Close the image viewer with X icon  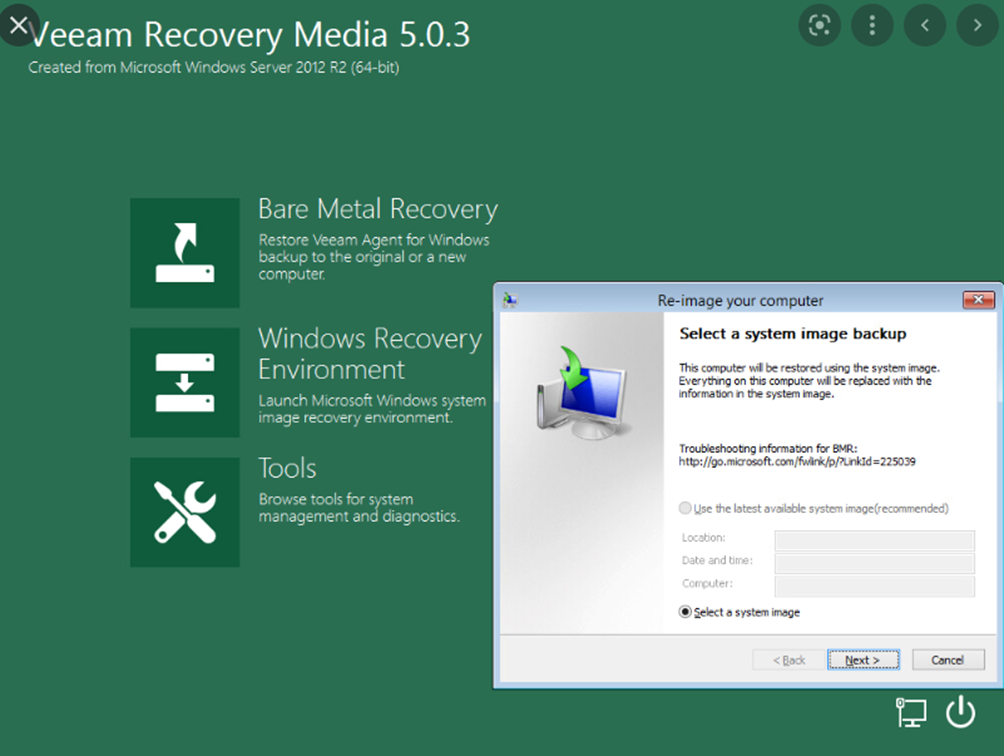click(x=19, y=25)
